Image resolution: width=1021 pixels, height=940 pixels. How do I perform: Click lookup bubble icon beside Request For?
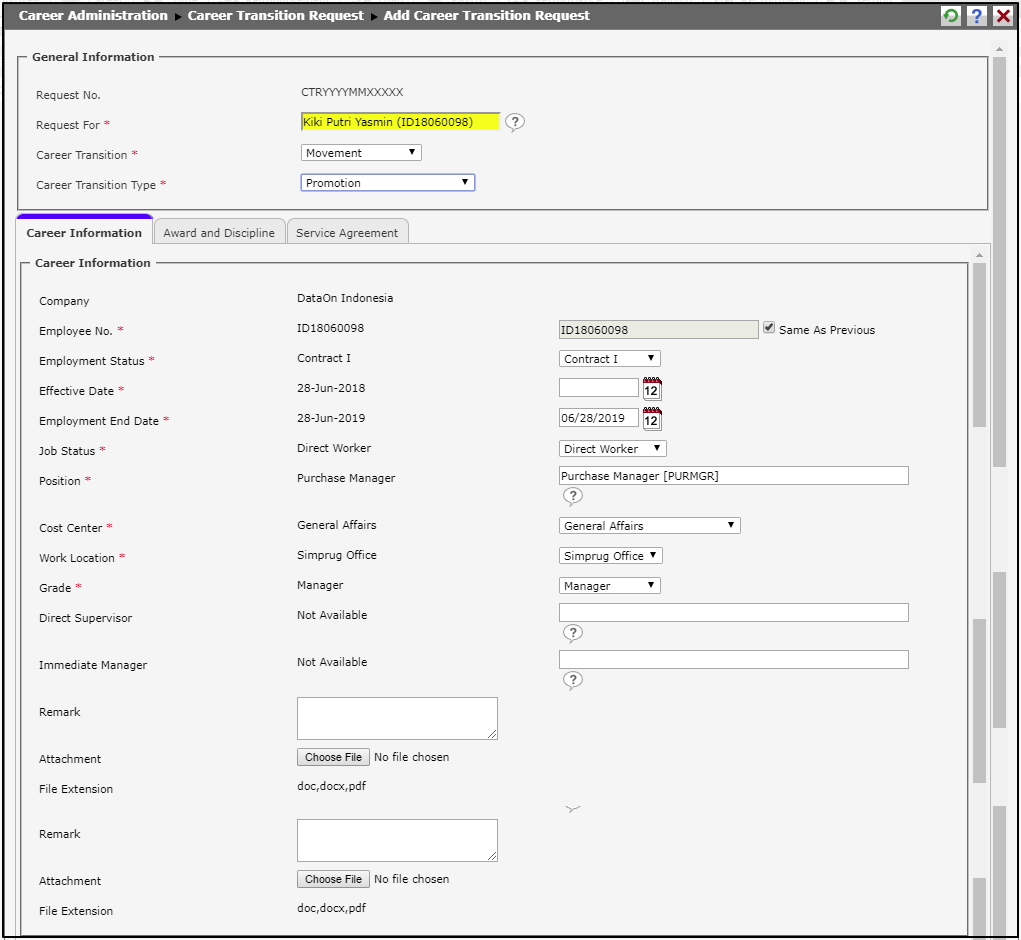point(514,122)
